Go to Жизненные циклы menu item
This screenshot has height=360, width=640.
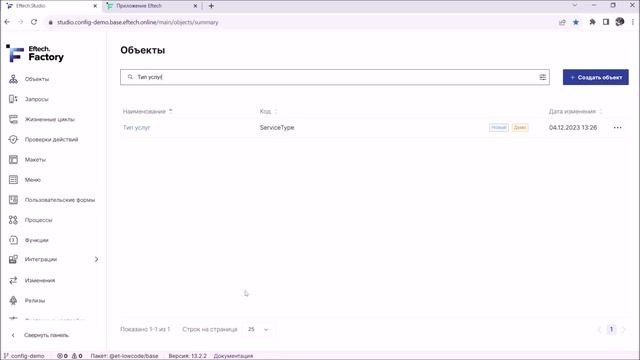50,119
